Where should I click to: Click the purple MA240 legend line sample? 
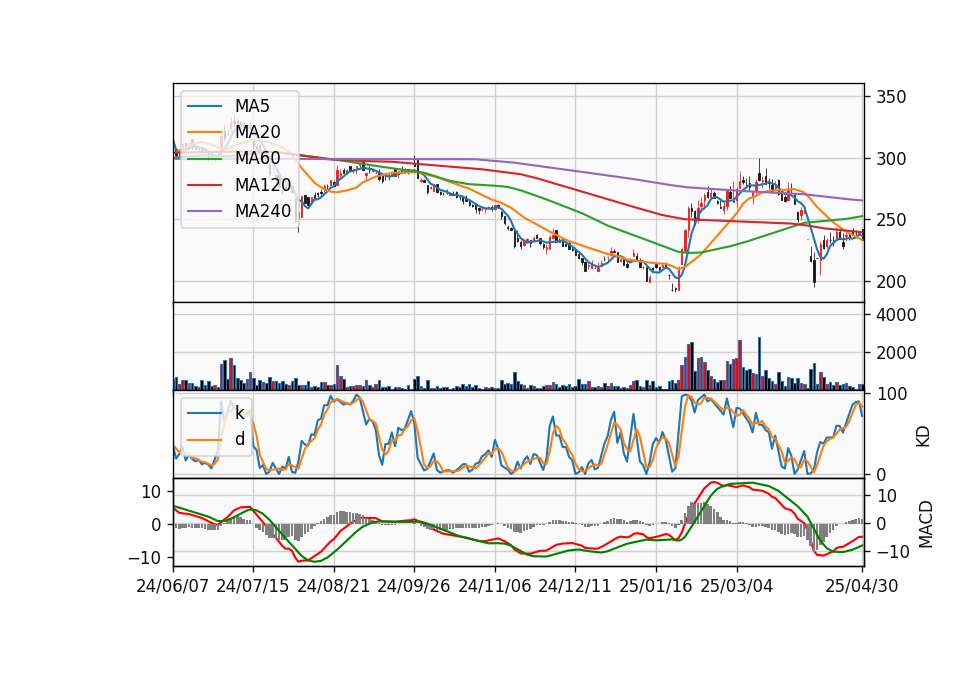click(204, 211)
